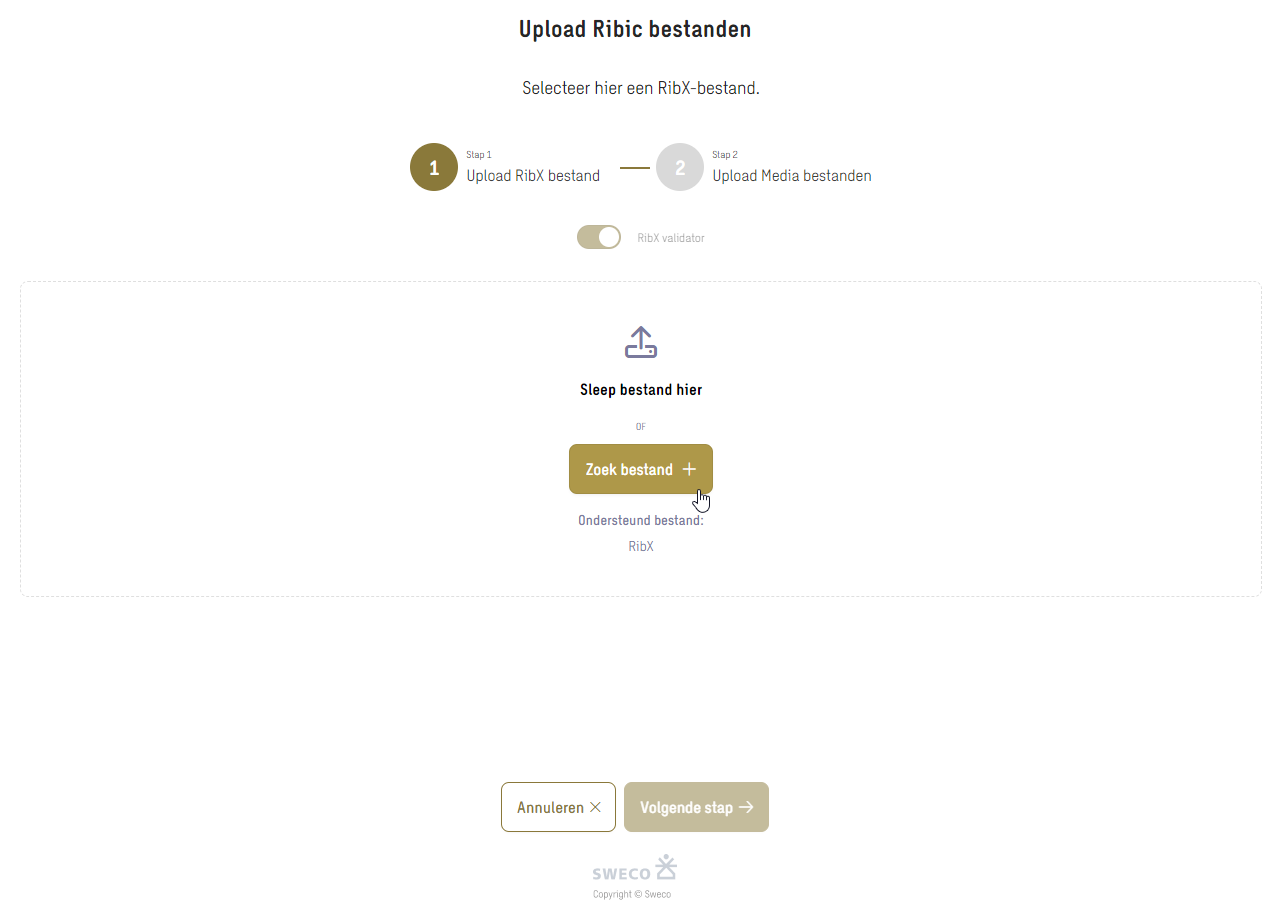Click the RibX supported format text
The image size is (1284, 912).
(641, 546)
